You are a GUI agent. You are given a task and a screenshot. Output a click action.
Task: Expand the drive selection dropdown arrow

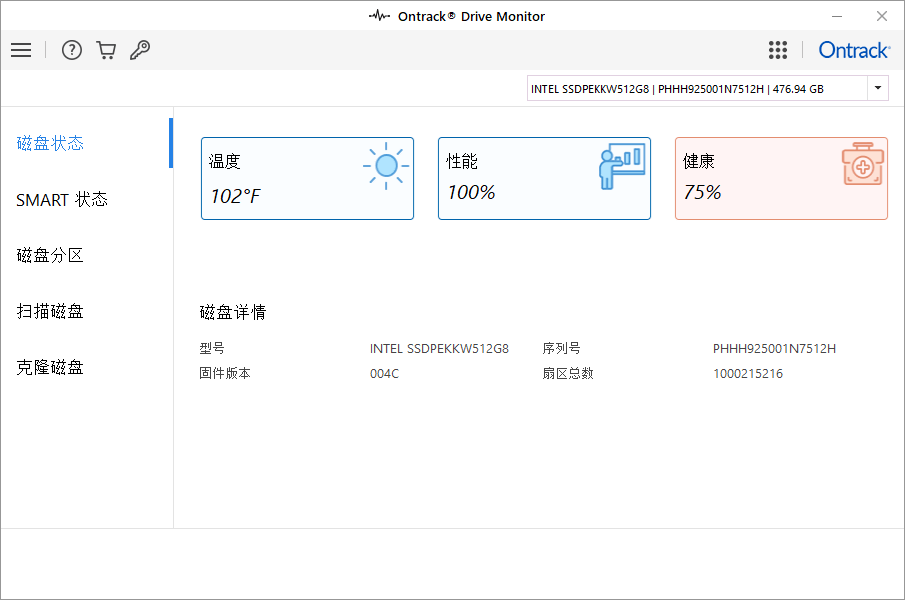(878, 88)
